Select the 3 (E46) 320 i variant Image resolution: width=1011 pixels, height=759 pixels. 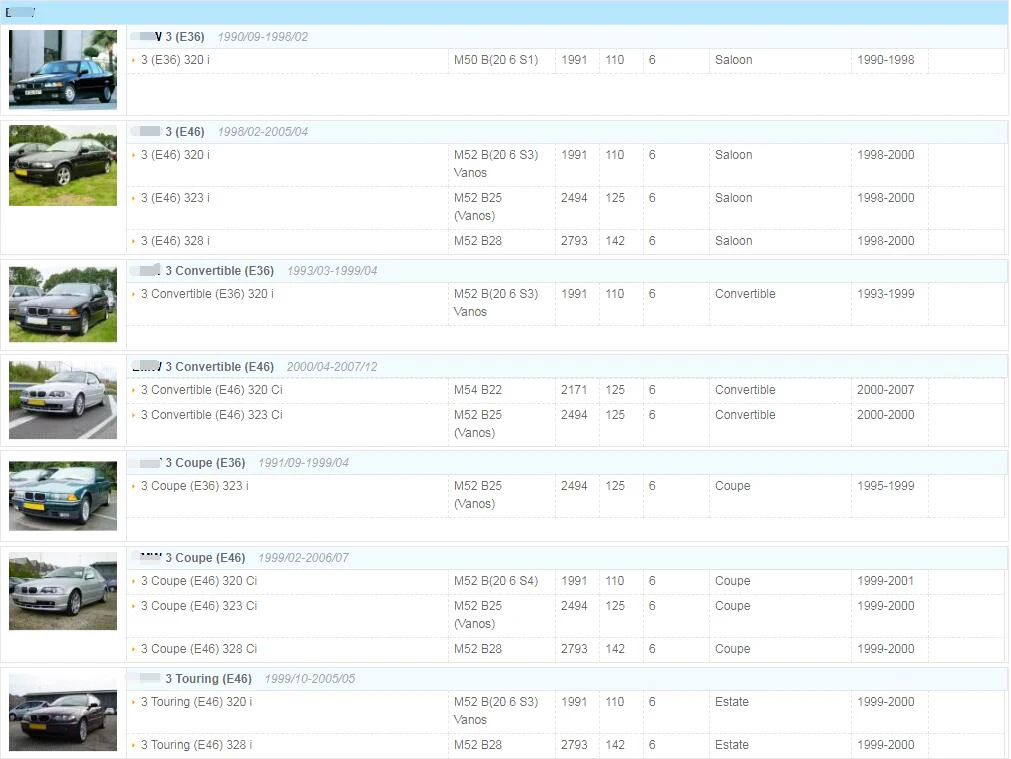click(x=175, y=155)
